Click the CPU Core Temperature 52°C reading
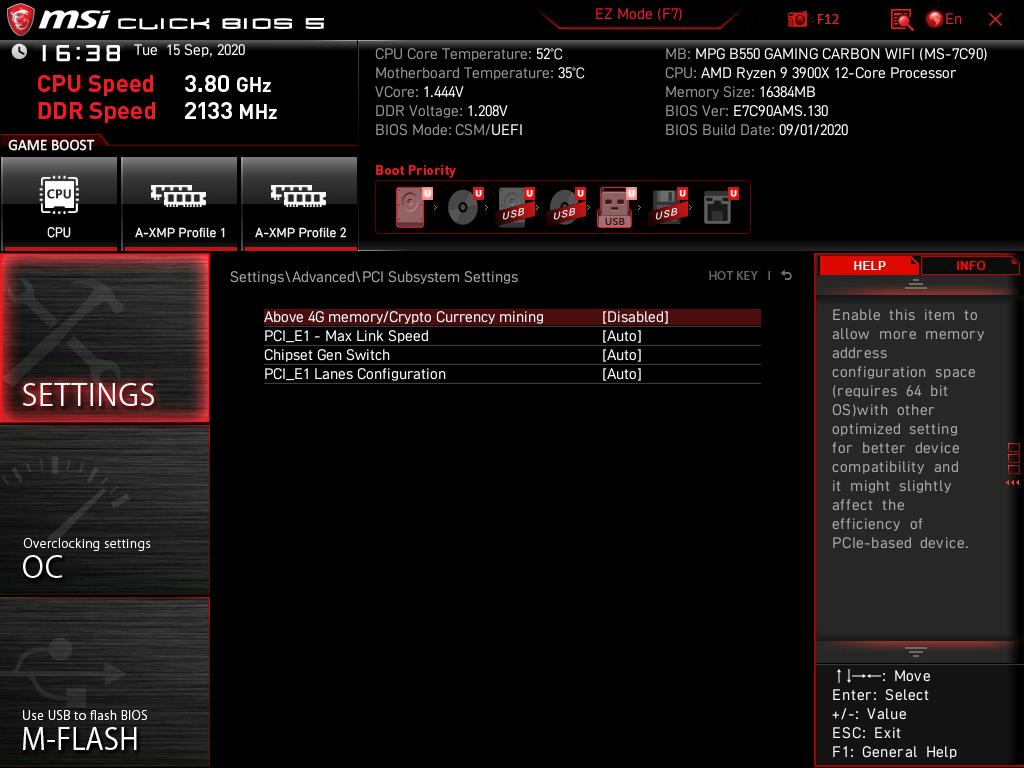Viewport: 1024px width, 768px height. click(469, 54)
